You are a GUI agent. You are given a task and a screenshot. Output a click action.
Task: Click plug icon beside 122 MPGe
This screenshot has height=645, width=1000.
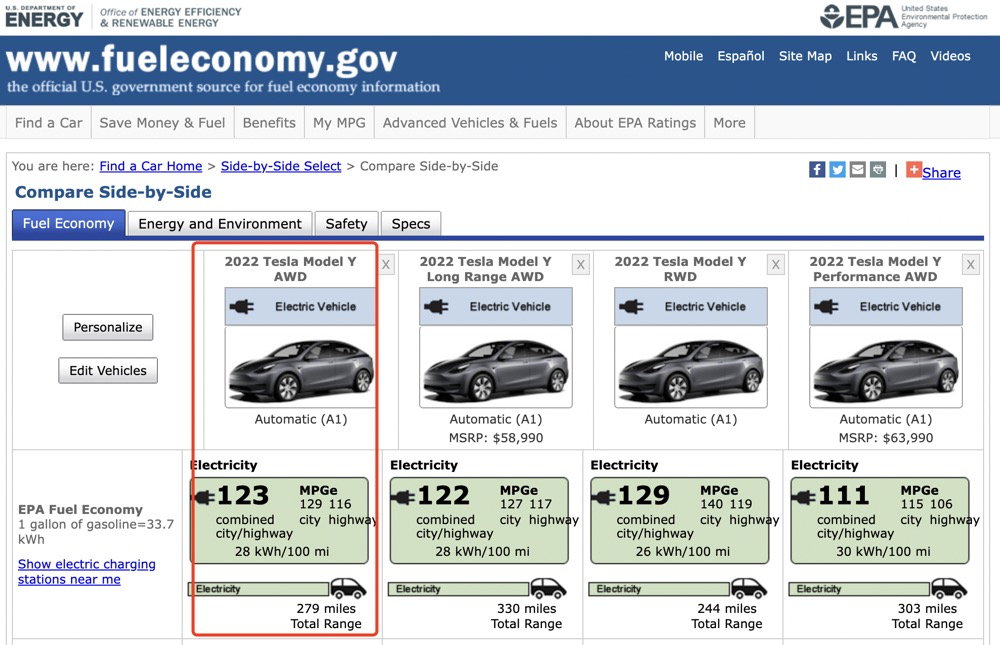click(x=403, y=497)
